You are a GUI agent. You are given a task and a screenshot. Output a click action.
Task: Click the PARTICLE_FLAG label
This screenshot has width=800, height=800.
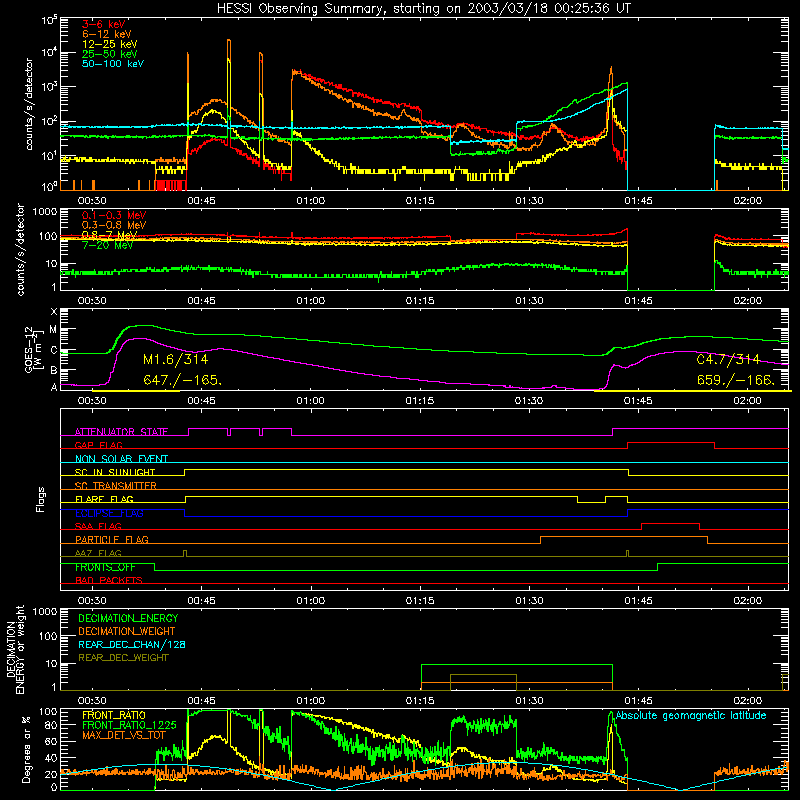[x=112, y=539]
